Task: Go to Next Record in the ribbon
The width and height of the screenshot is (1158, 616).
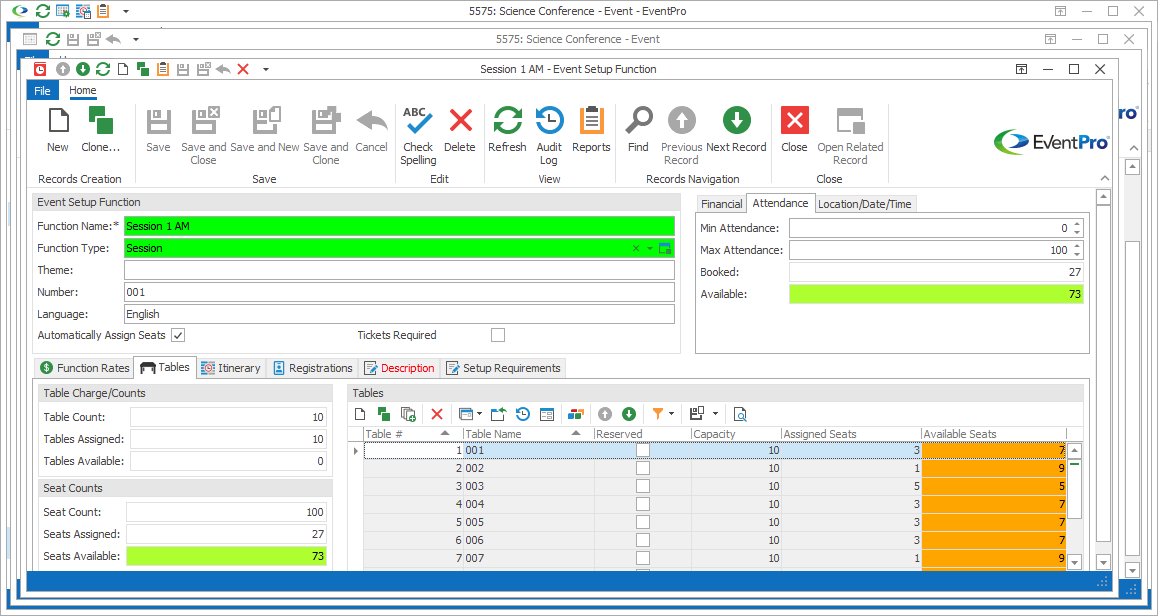Action: pyautogui.click(x=736, y=129)
